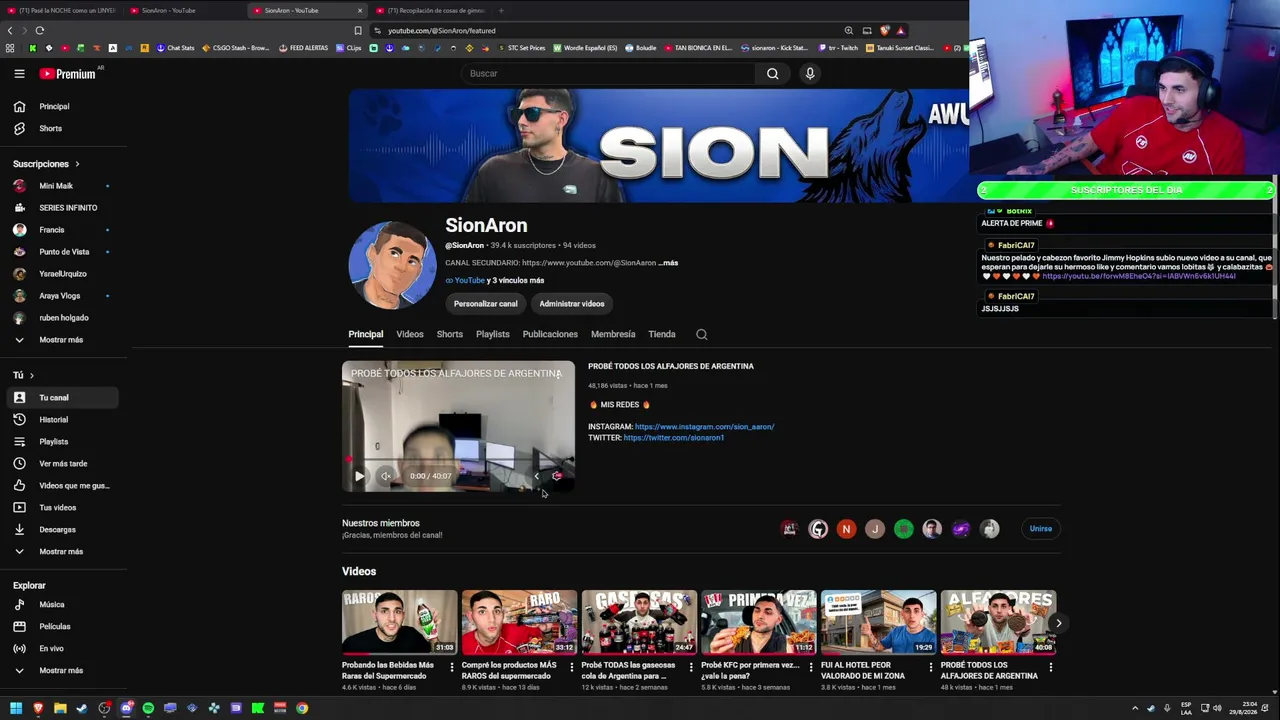The width and height of the screenshot is (1280, 720).
Task: Expand channel description with ...más
Action: [x=668, y=263]
